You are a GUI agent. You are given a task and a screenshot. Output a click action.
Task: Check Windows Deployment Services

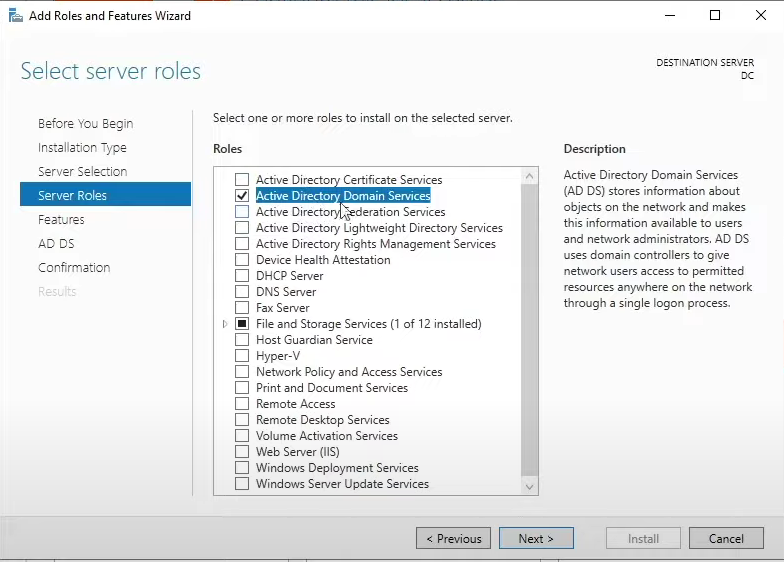click(x=242, y=468)
